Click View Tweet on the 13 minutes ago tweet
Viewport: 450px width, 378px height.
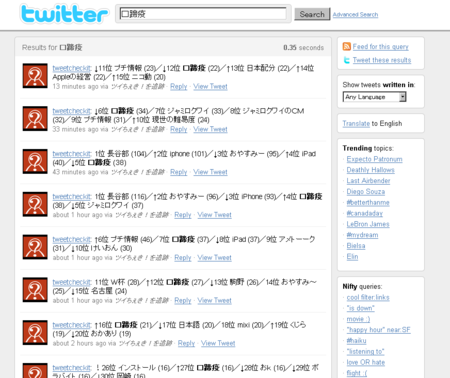(x=210, y=86)
